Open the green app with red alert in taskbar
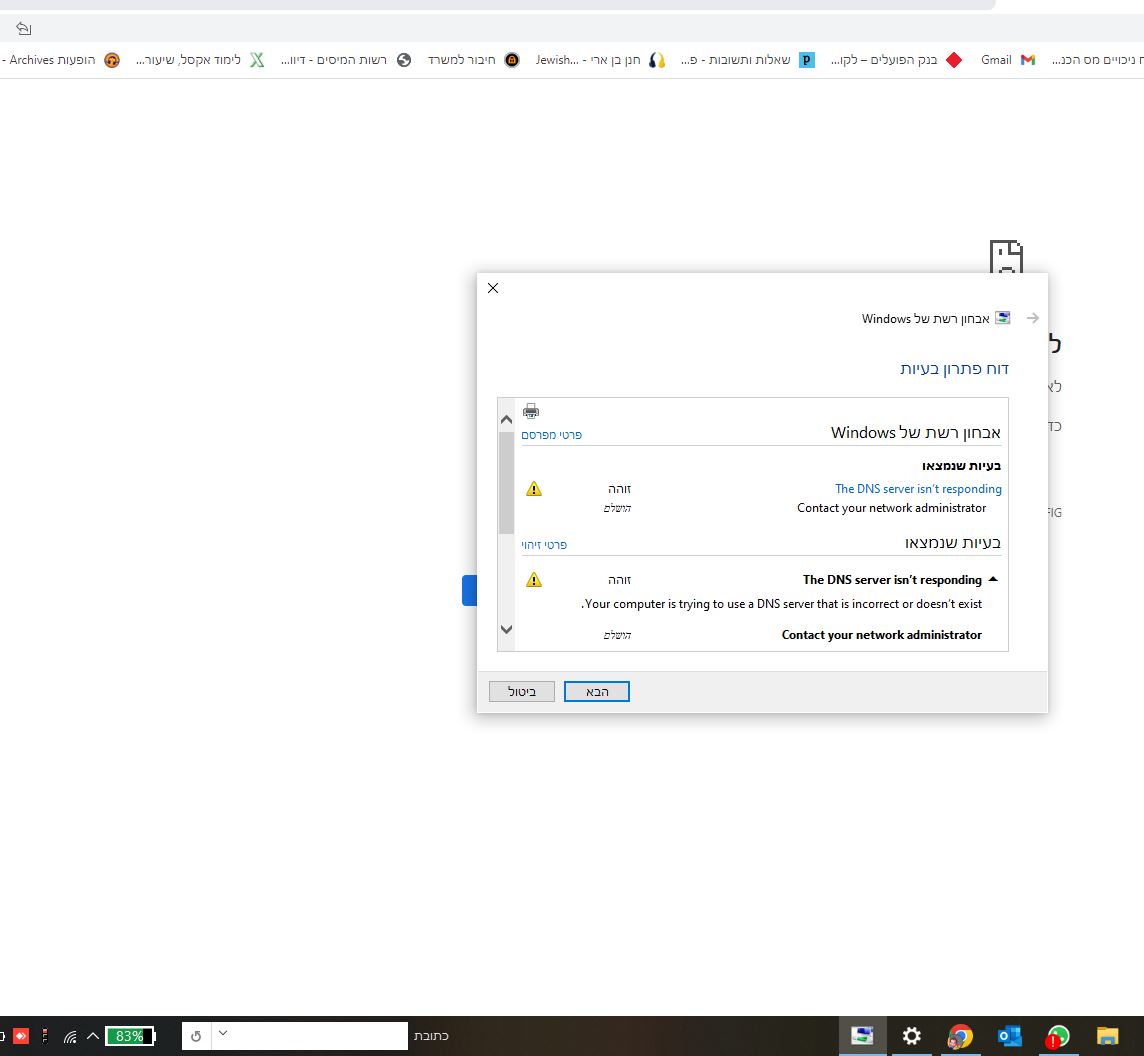The width and height of the screenshot is (1144, 1056). coord(1057,1036)
